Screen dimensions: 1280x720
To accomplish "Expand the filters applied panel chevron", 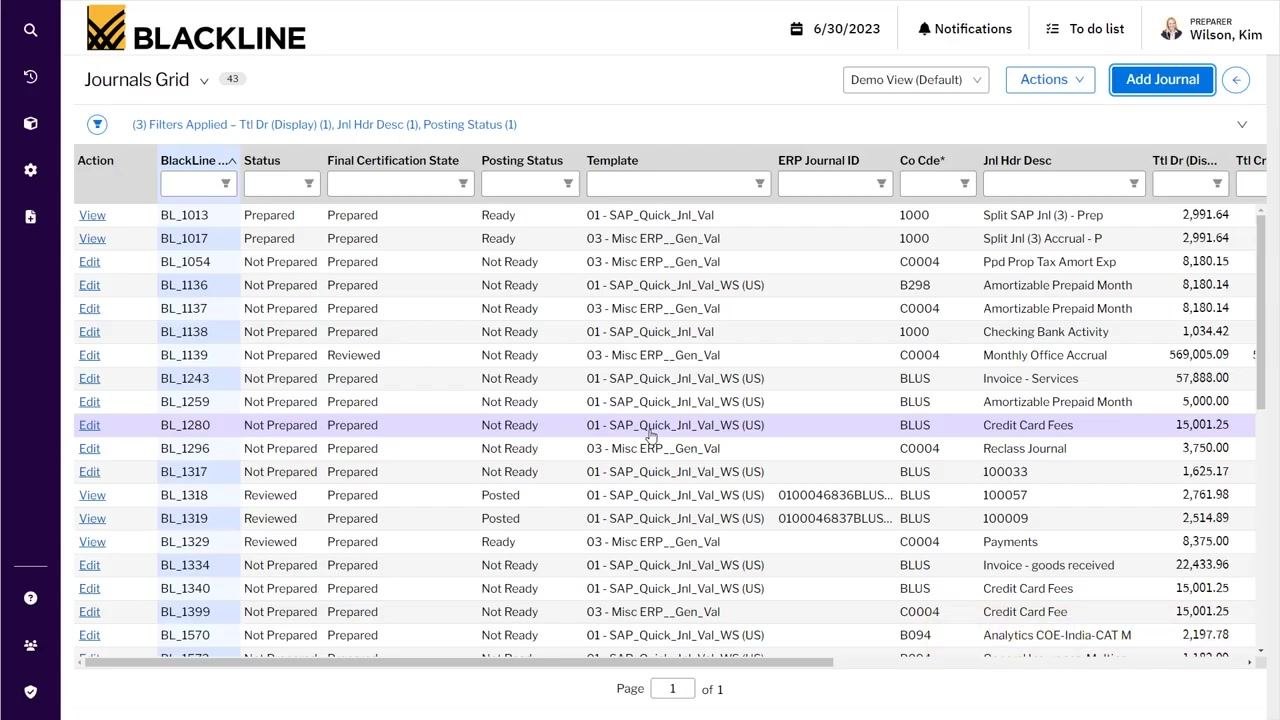I will 1242,125.
